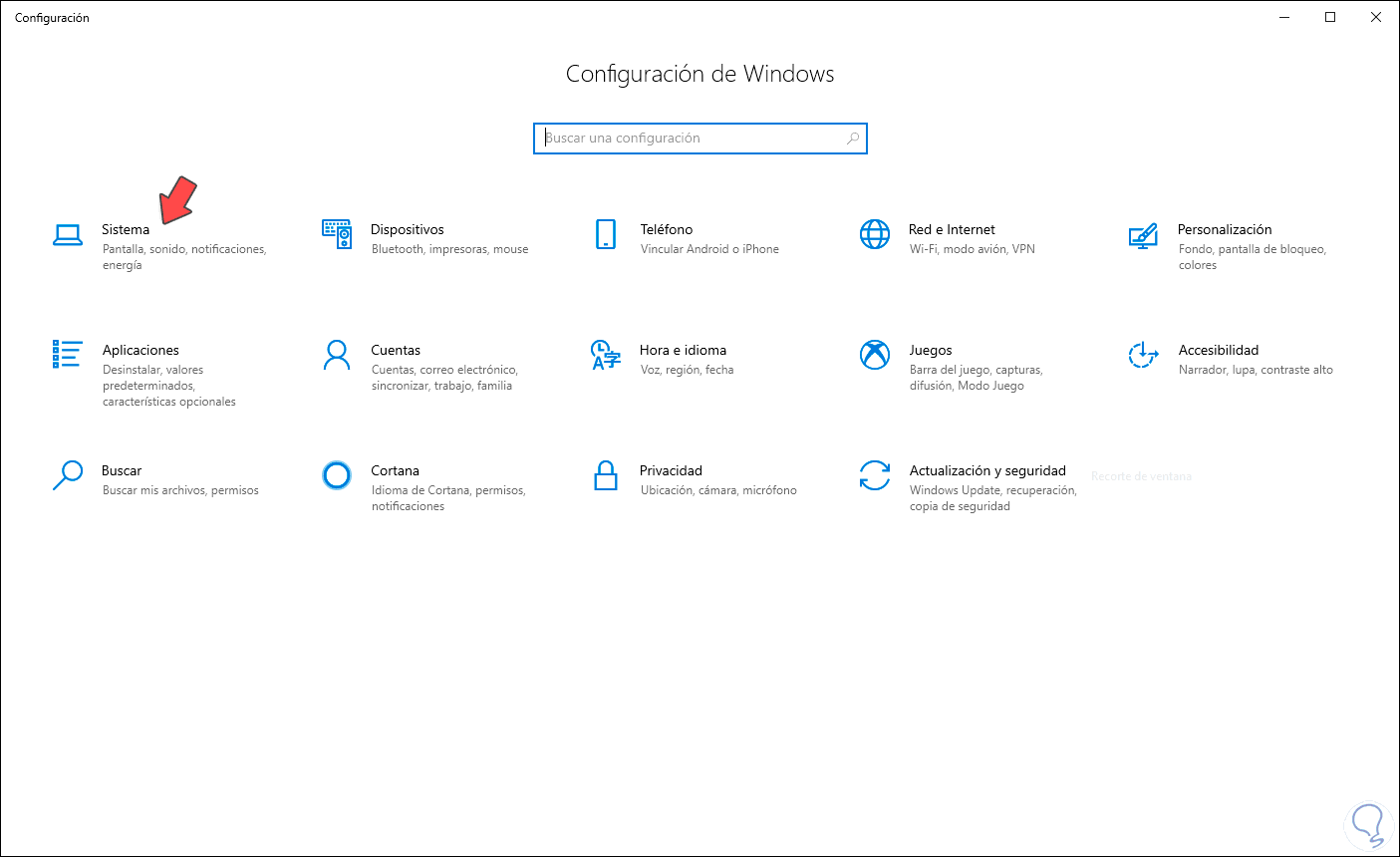Click 'Cuentas, correo electrónico, sincronizar' description
The height and width of the screenshot is (857, 1400).
(x=444, y=378)
